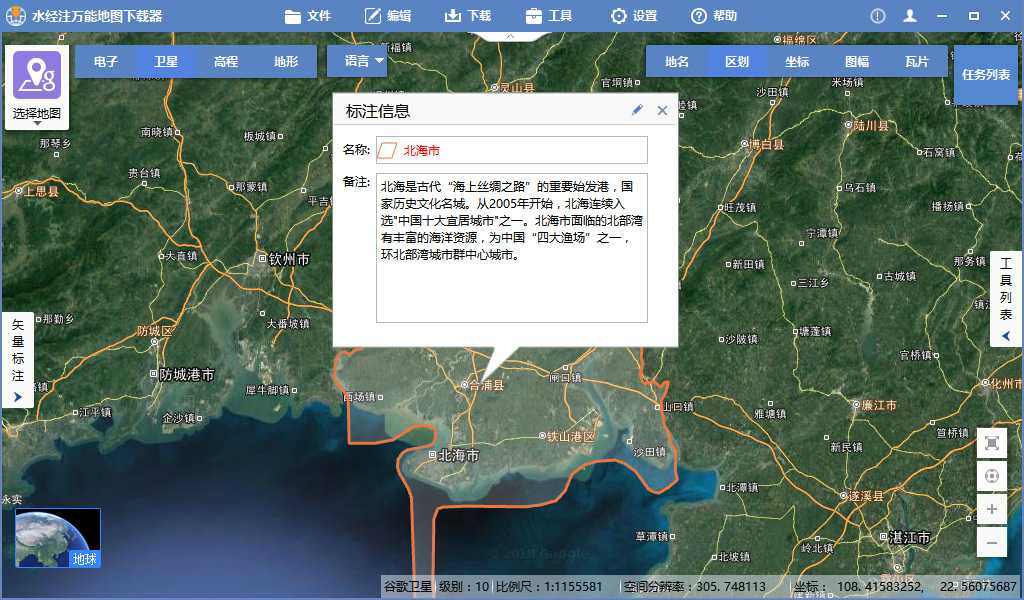This screenshot has height=600, width=1024.
Task: Click the small collapse arrow under menu bar
Action: (x=511, y=36)
